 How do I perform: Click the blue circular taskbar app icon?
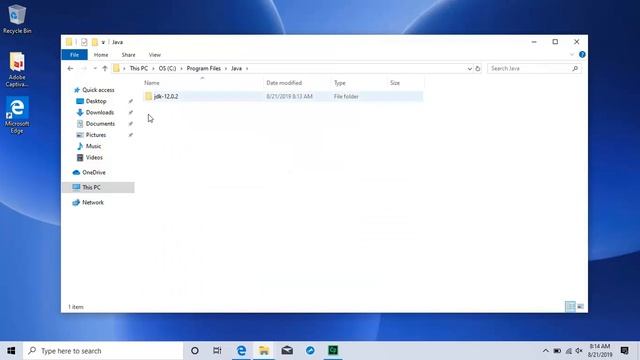pos(310,351)
